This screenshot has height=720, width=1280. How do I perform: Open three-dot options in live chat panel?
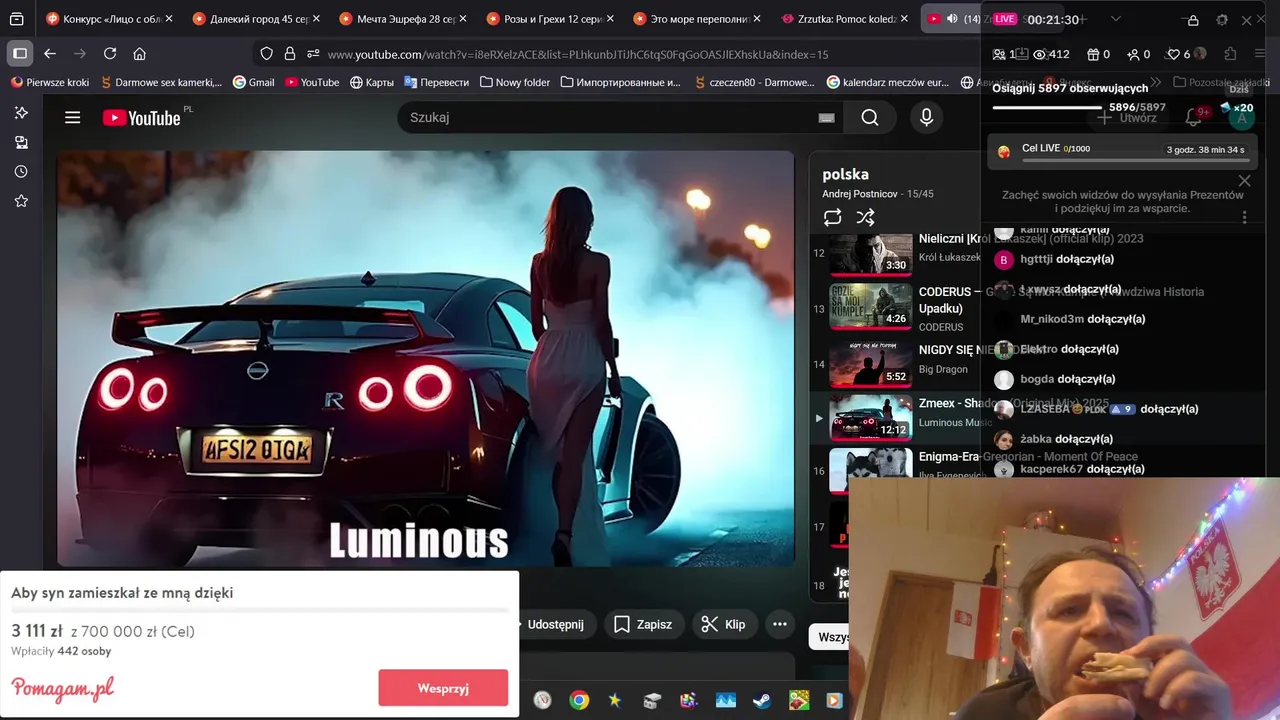pos(1244,217)
